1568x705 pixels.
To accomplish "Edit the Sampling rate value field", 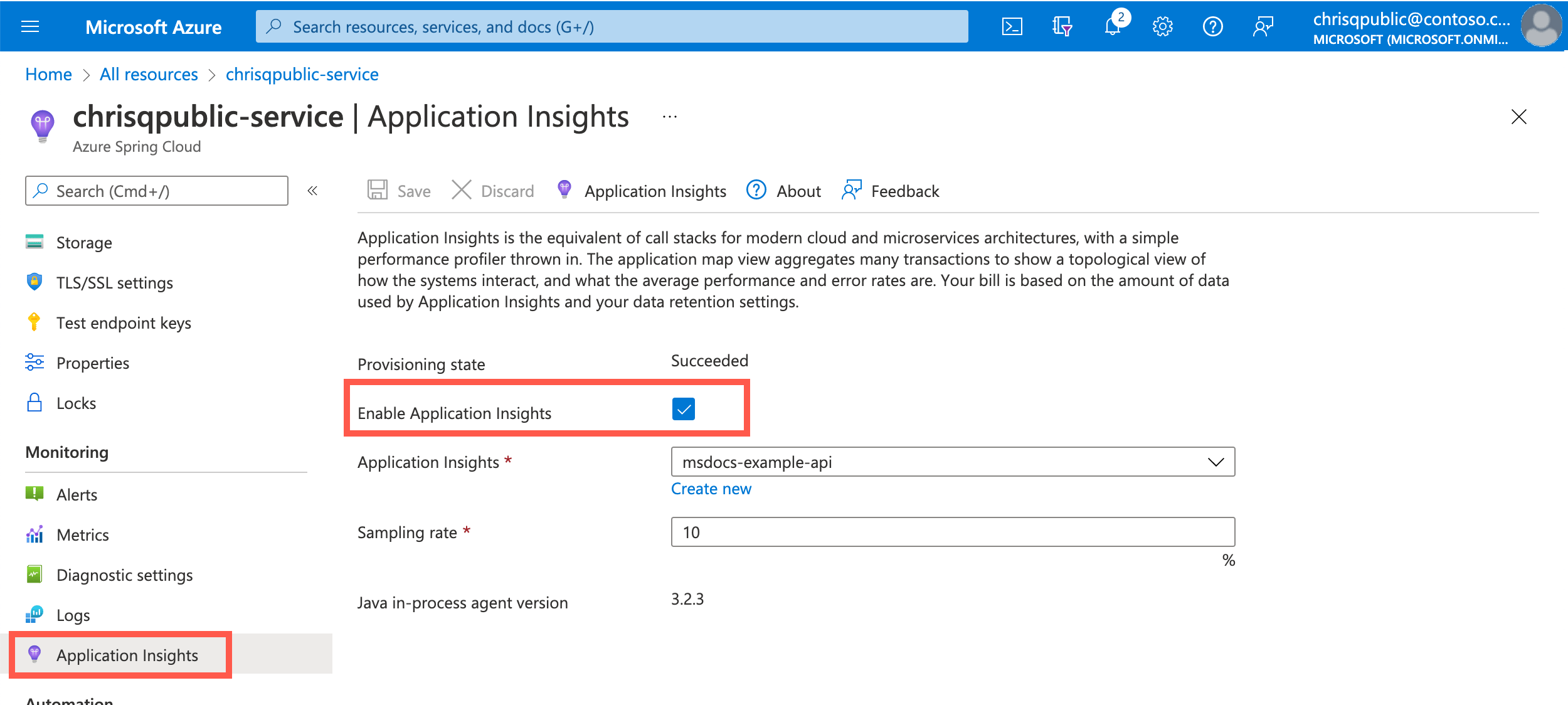I will (952, 531).
